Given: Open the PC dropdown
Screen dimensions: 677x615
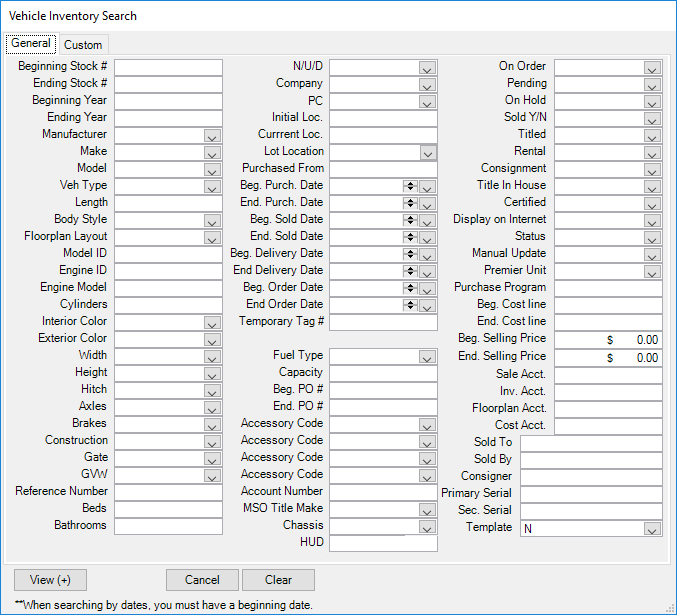Looking at the screenshot, I should pyautogui.click(x=427, y=102).
